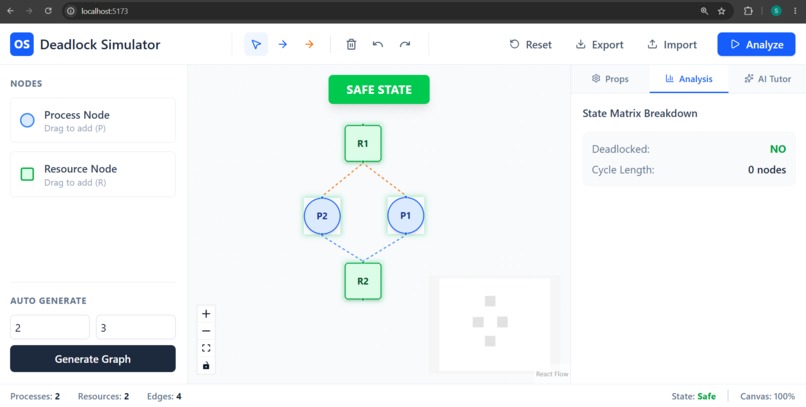Click the resource count input showing 3
Image resolution: width=806 pixels, height=407 pixels.
tap(136, 327)
